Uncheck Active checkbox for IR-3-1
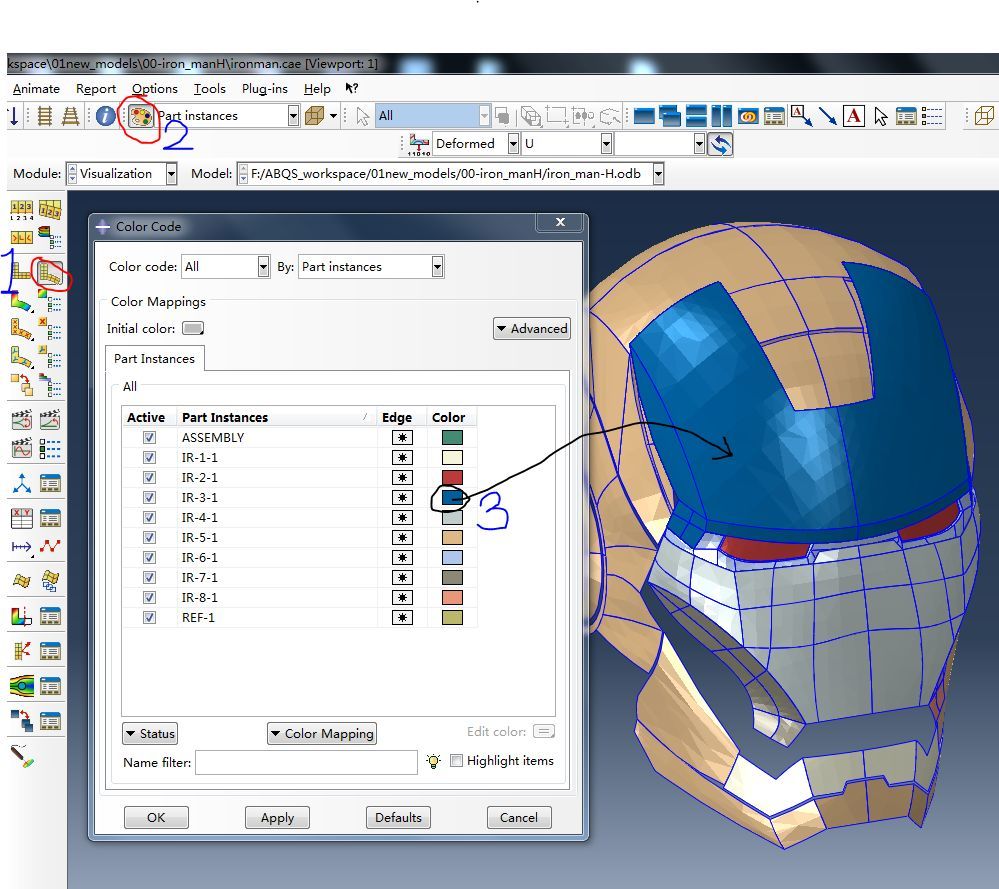Image resolution: width=999 pixels, height=889 pixels. point(150,497)
